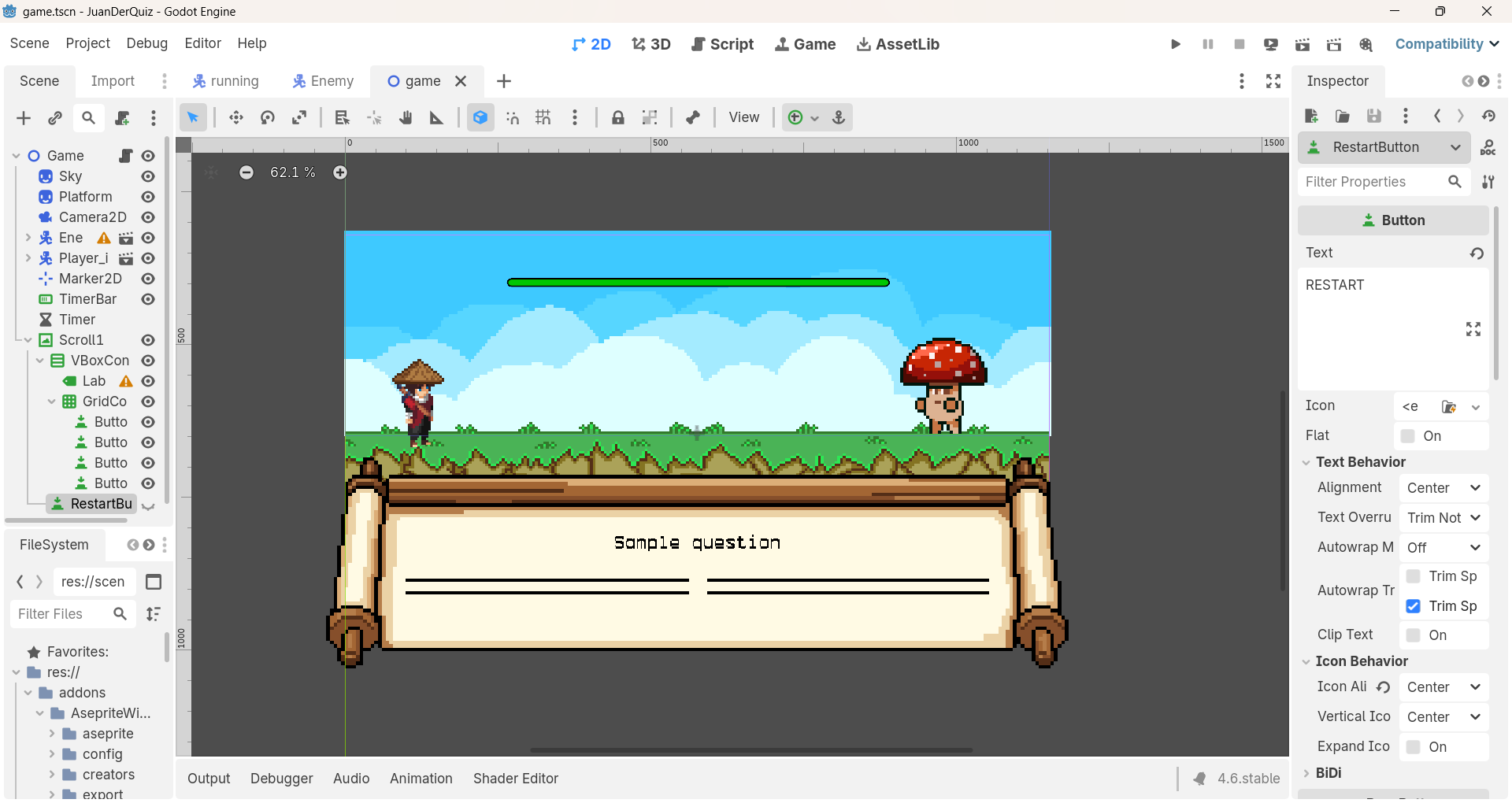Viewport: 1512px width, 803px height.
Task: Open the Vertical Icon Alignment dropdown
Action: 1443,717
